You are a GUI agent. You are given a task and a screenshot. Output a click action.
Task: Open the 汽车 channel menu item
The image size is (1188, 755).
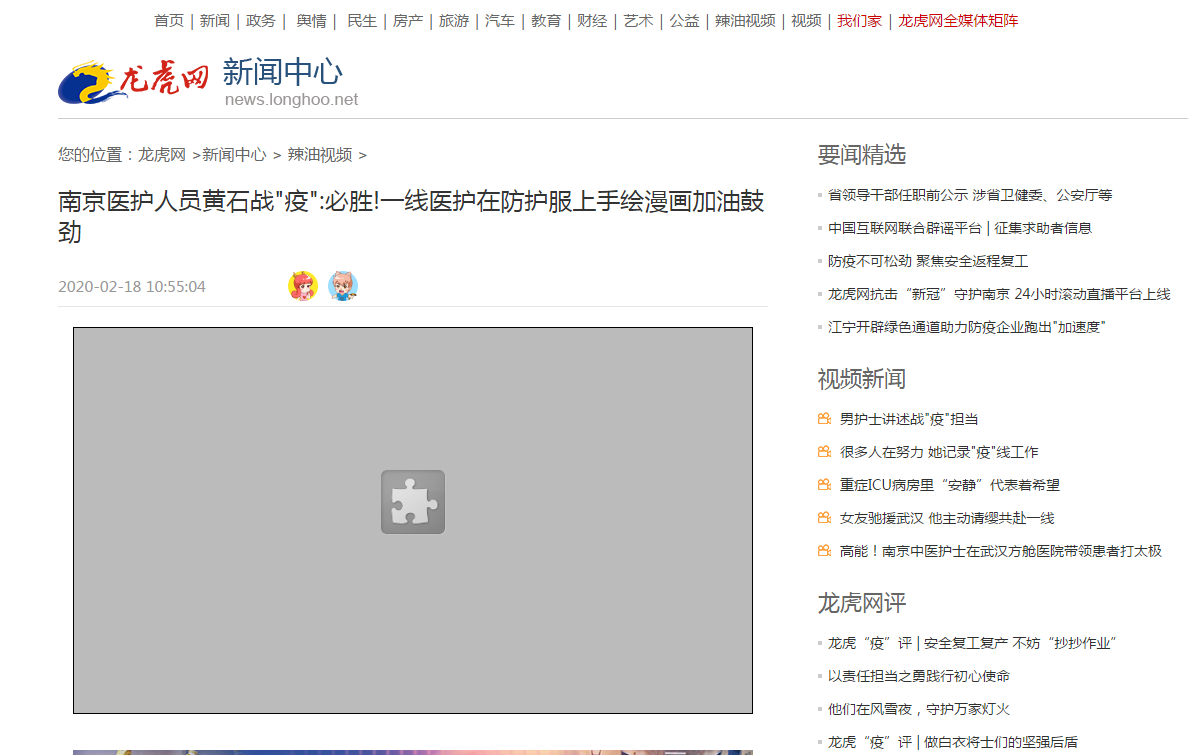click(499, 19)
